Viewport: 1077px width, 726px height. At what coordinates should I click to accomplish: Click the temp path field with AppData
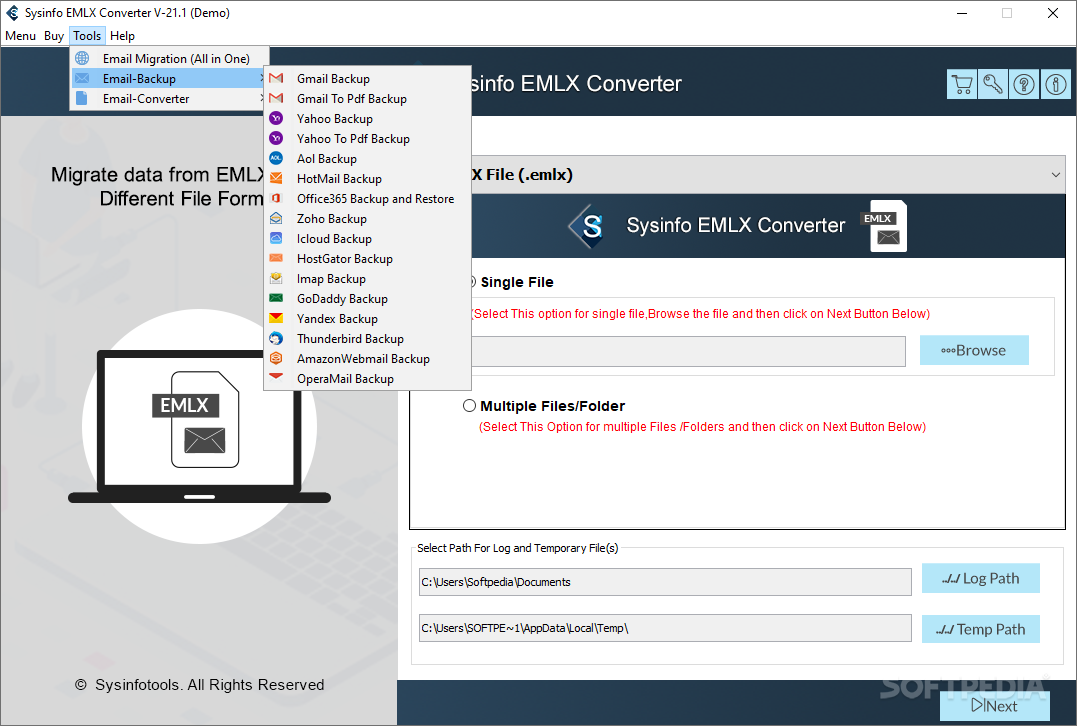pos(665,628)
